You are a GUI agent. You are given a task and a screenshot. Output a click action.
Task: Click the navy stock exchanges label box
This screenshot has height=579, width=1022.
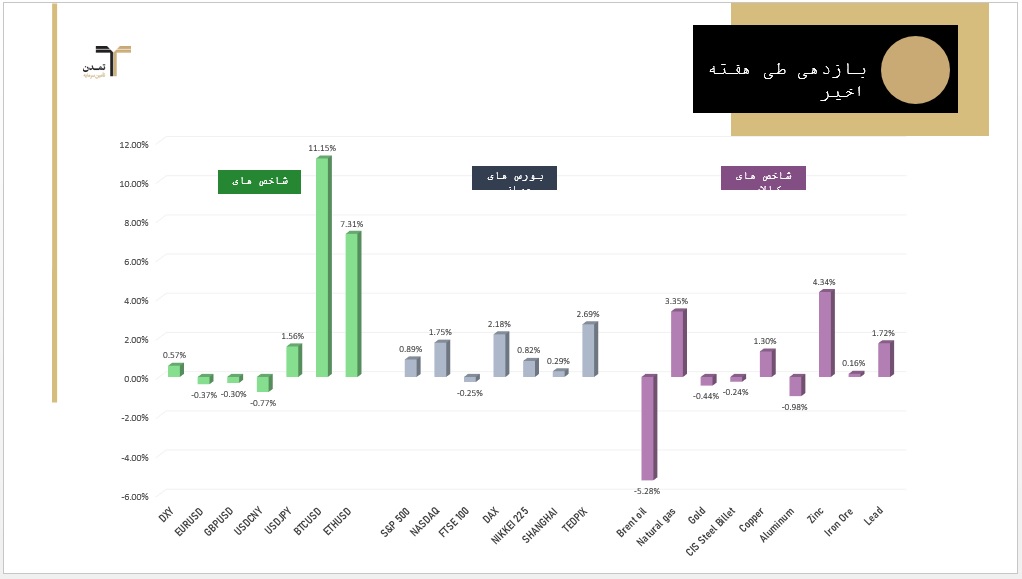[515, 178]
